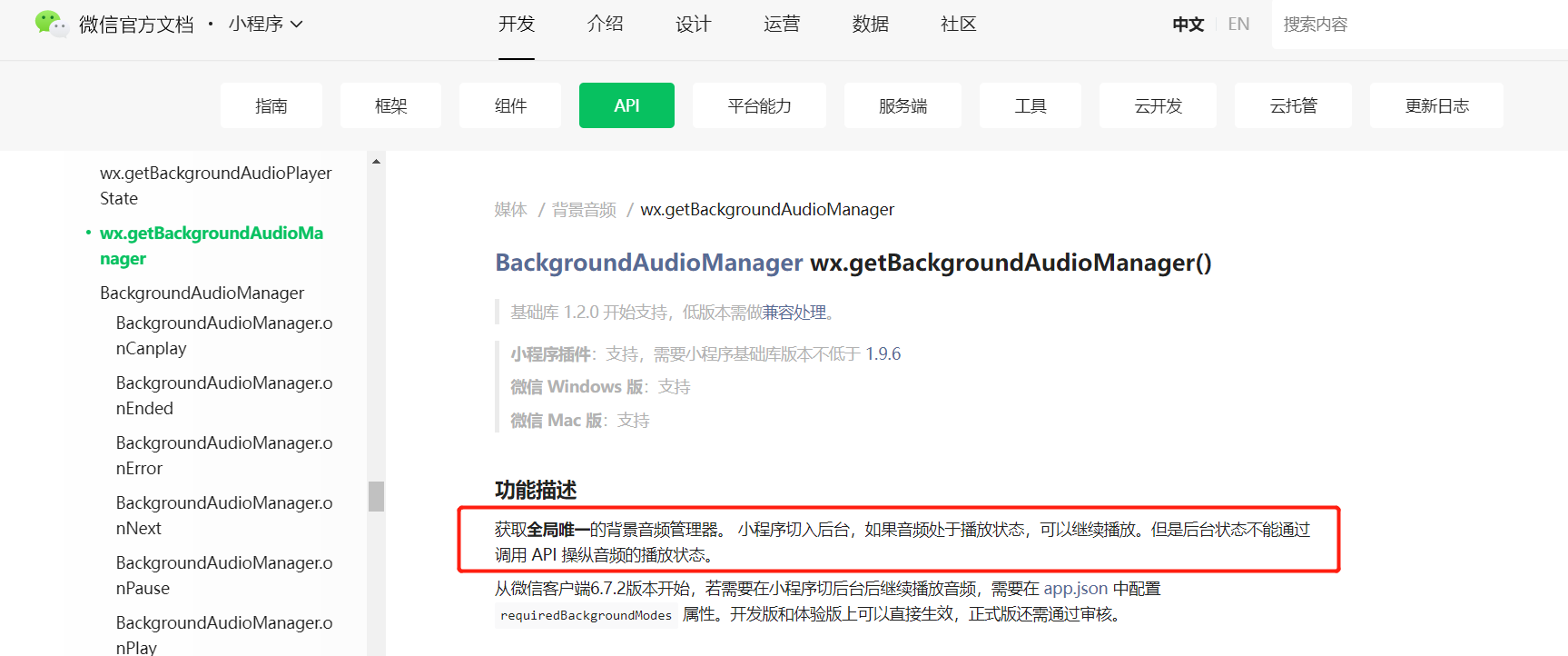Open the 小程序 dropdown menu
Screen dimensions: 1568x656
pos(265,25)
